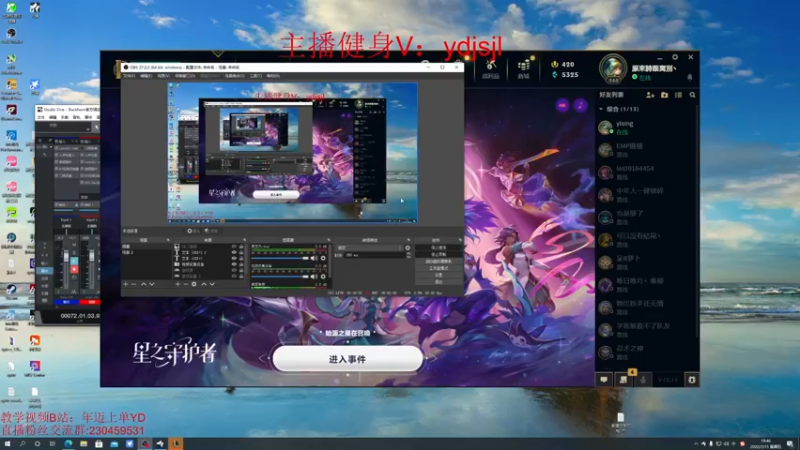Move source up in OBS sources panel
The image size is (800, 450).
(x=204, y=284)
